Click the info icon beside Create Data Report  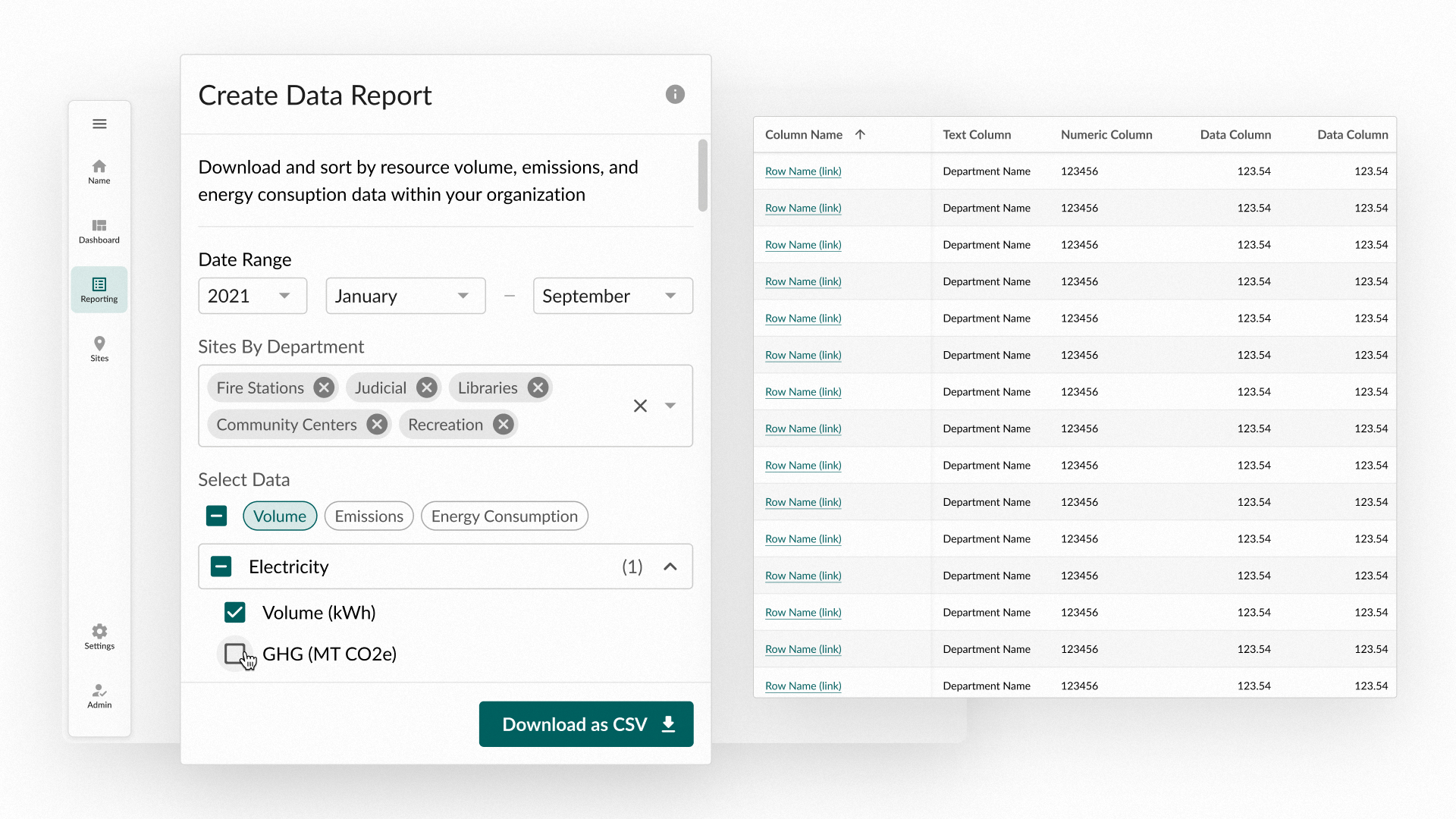click(675, 94)
